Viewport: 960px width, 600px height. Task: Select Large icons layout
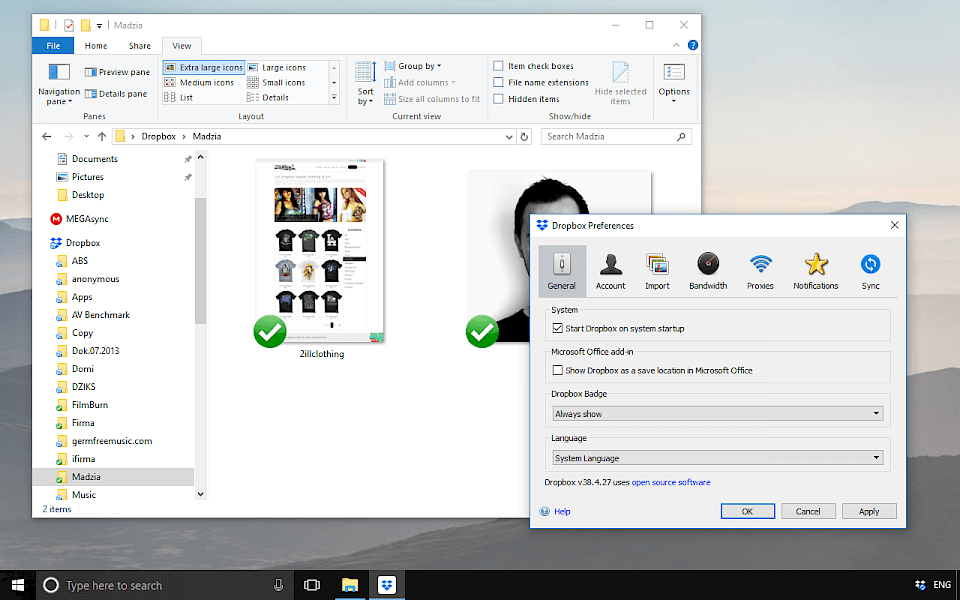(x=277, y=67)
